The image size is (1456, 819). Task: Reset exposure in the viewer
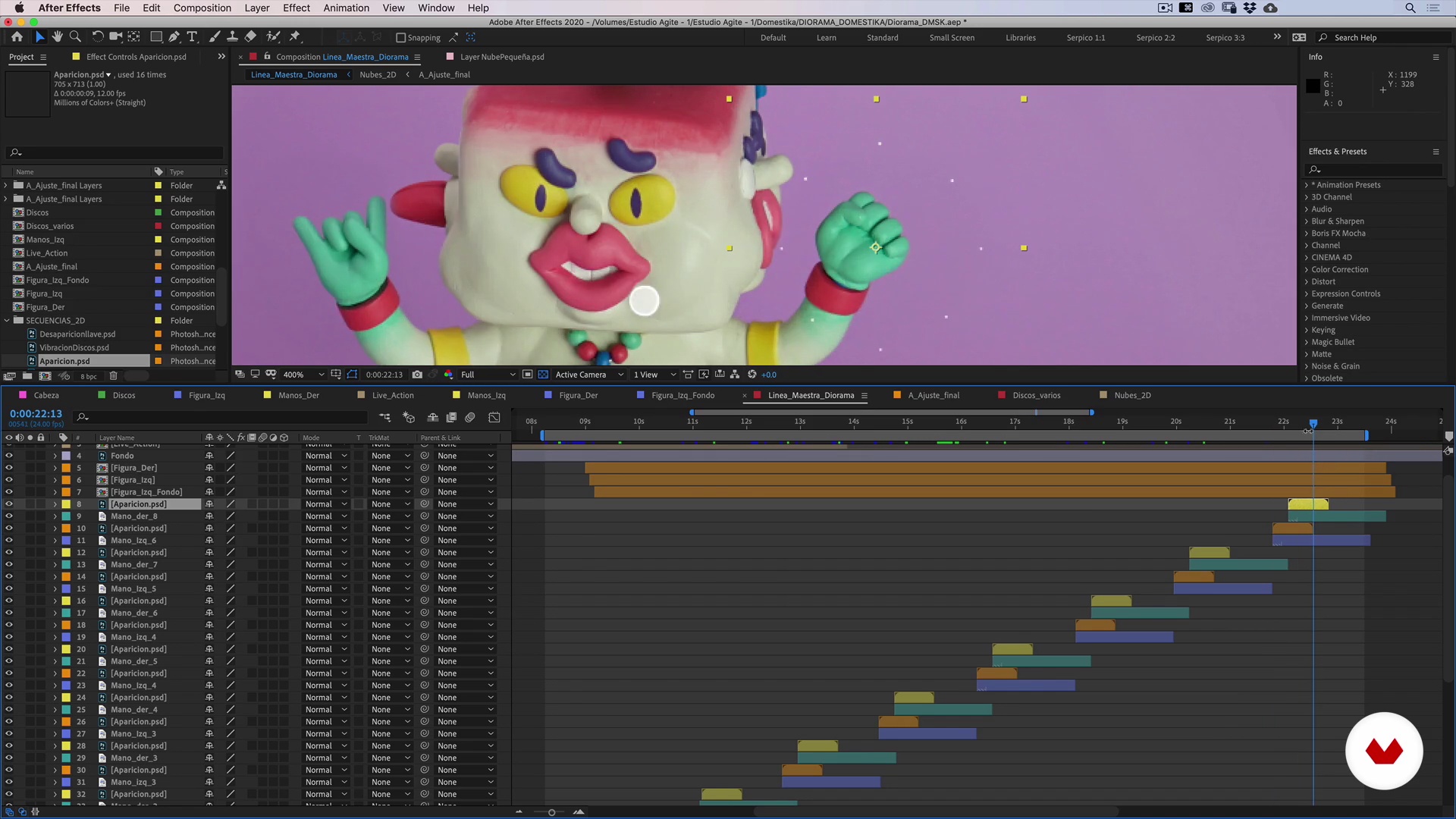[x=752, y=375]
